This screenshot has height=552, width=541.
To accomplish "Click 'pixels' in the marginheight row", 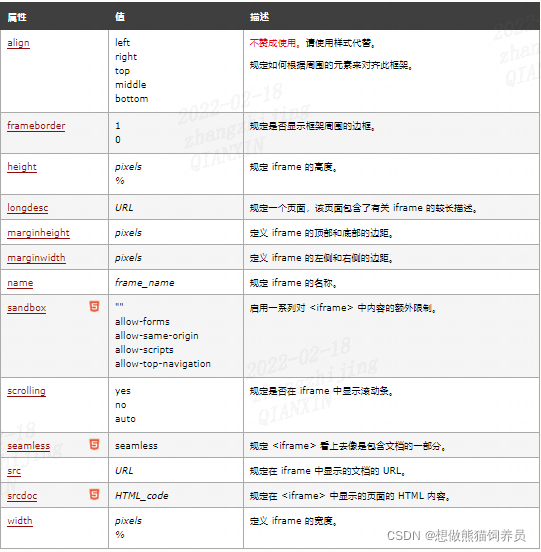I will pos(128,233).
